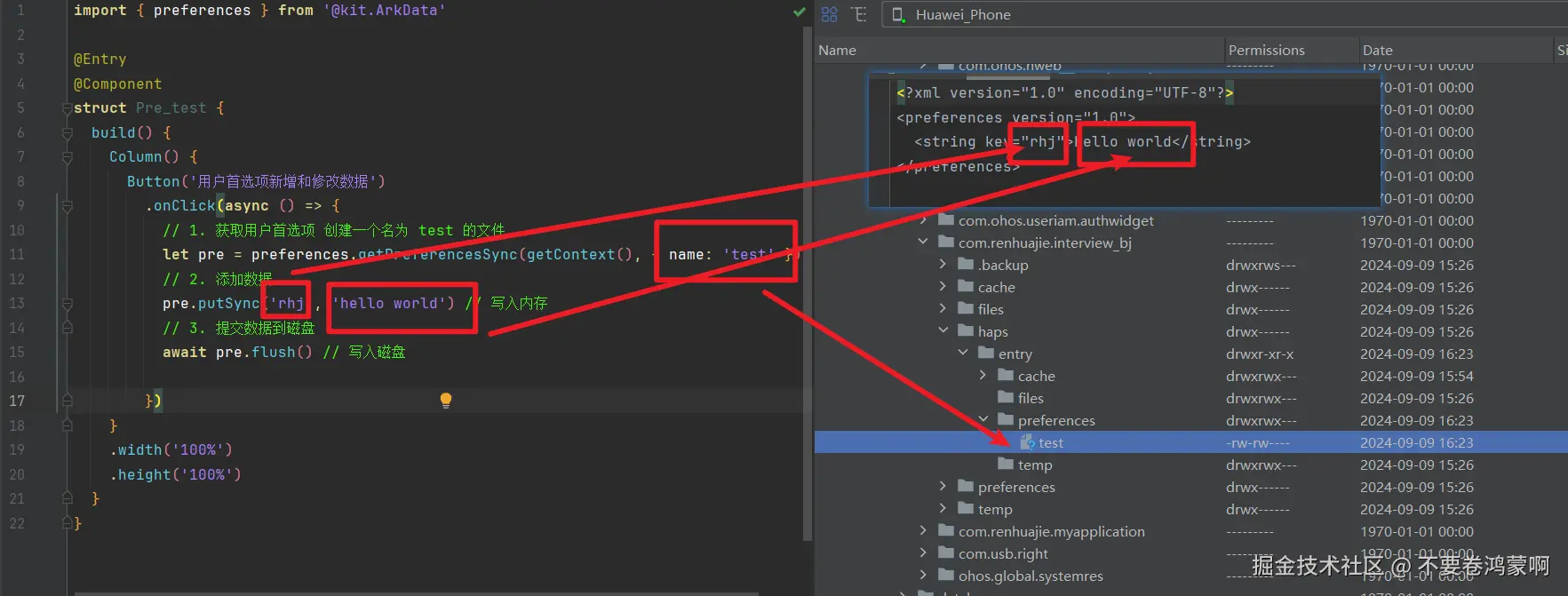Click -rw-rw---- permission of test row
This screenshot has width=1568, height=596.
tap(1258, 442)
